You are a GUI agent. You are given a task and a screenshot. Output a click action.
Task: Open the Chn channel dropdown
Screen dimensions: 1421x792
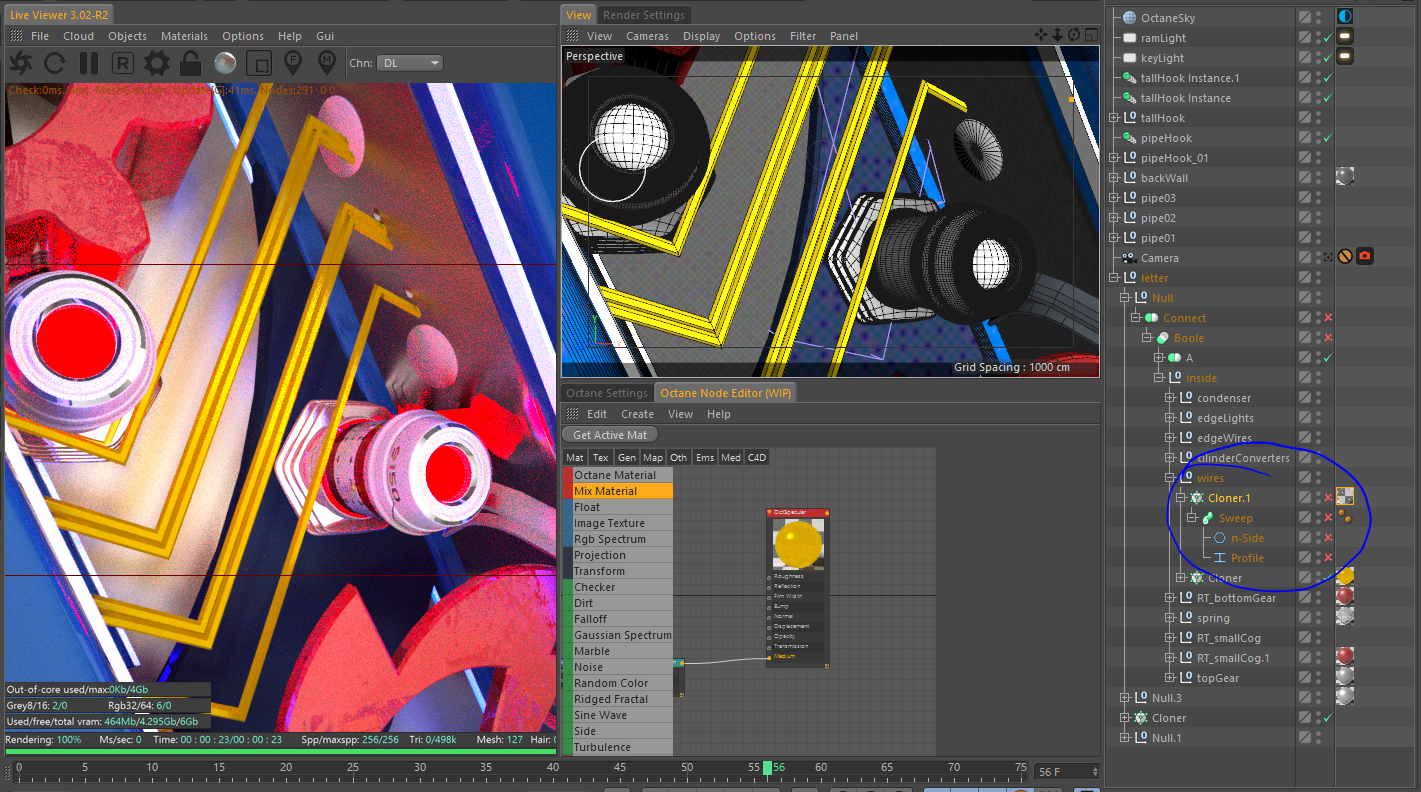[409, 63]
